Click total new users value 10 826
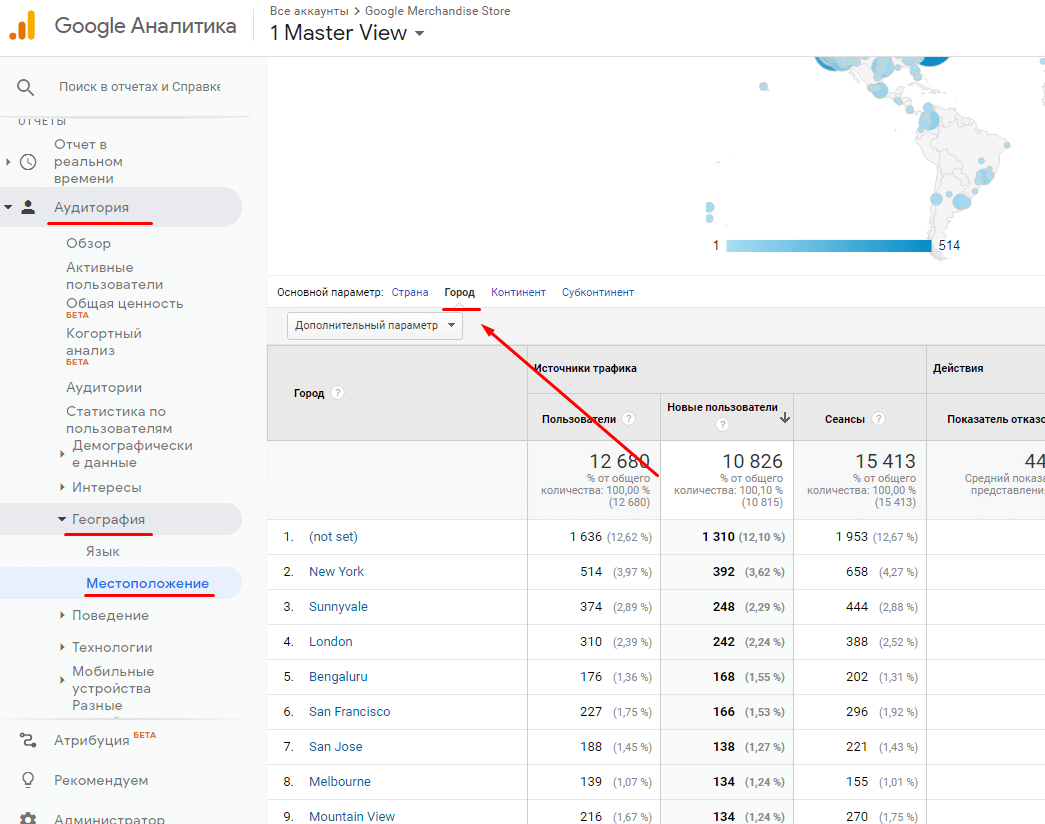 752,461
